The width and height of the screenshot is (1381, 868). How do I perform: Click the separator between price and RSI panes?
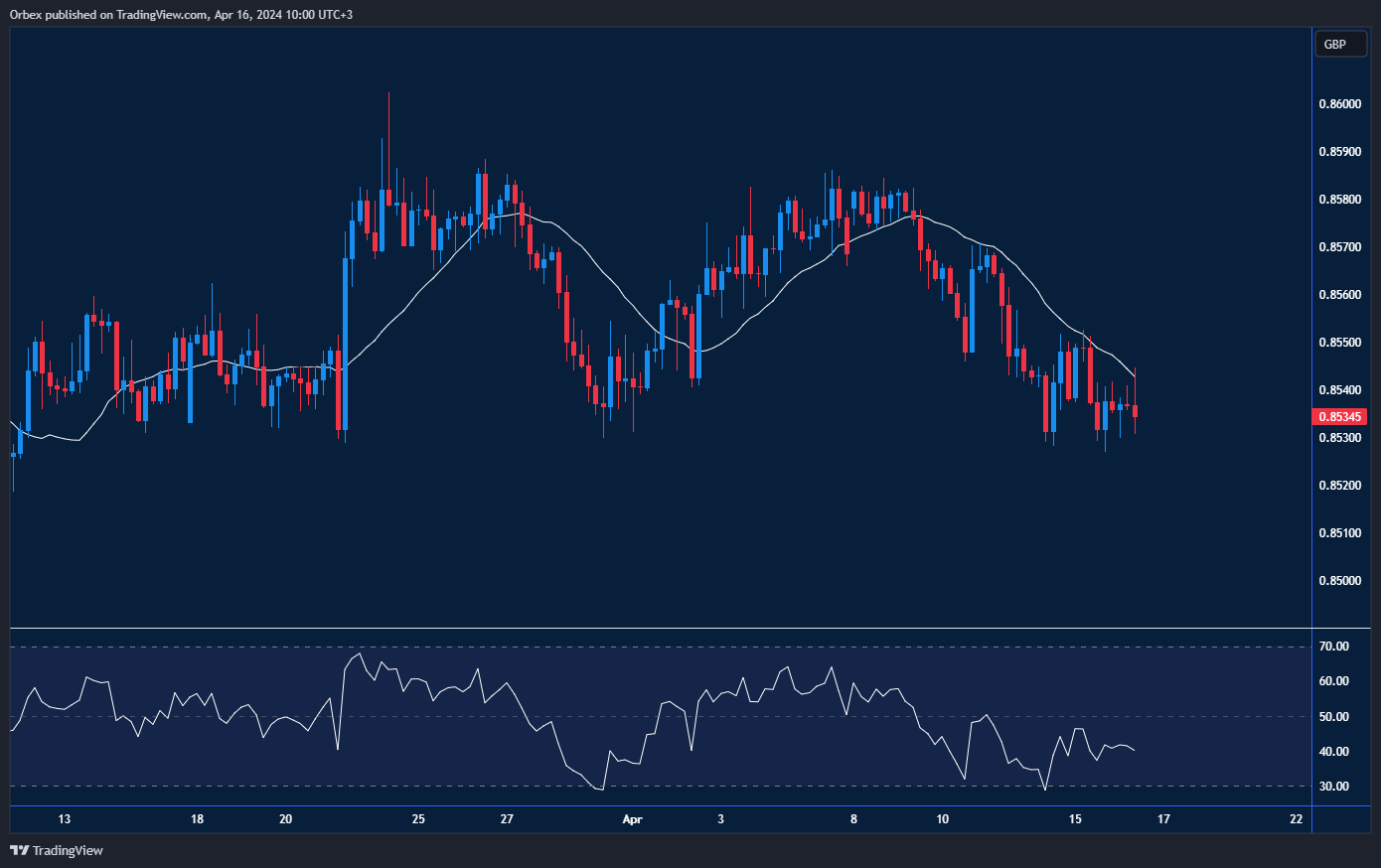click(661, 629)
